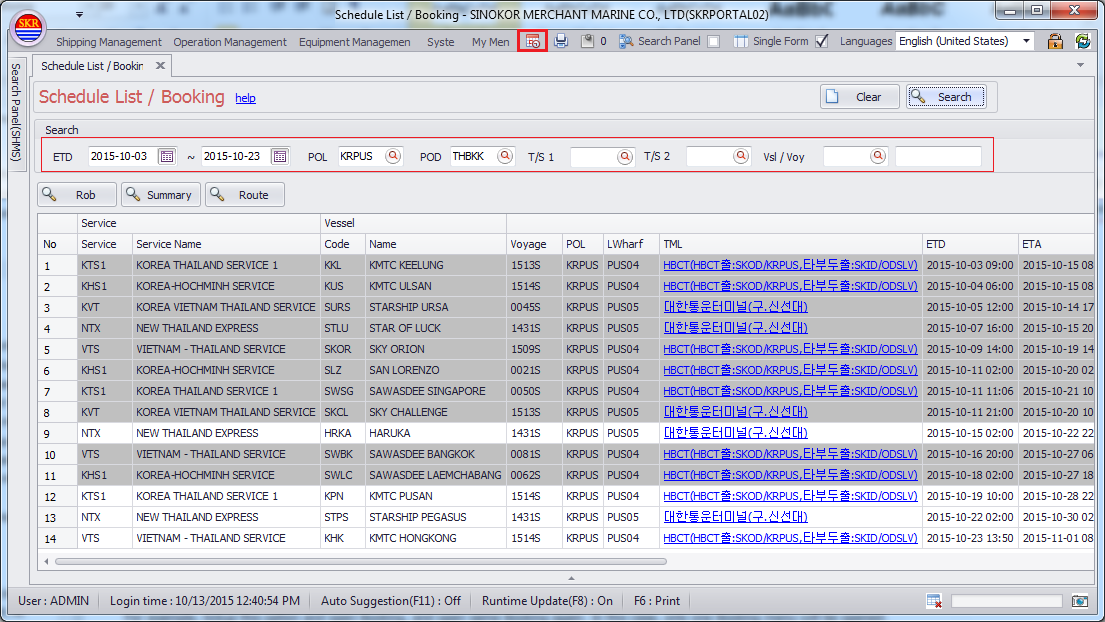
Task: Click the Search Panel binoculars icon
Action: (x=626, y=42)
